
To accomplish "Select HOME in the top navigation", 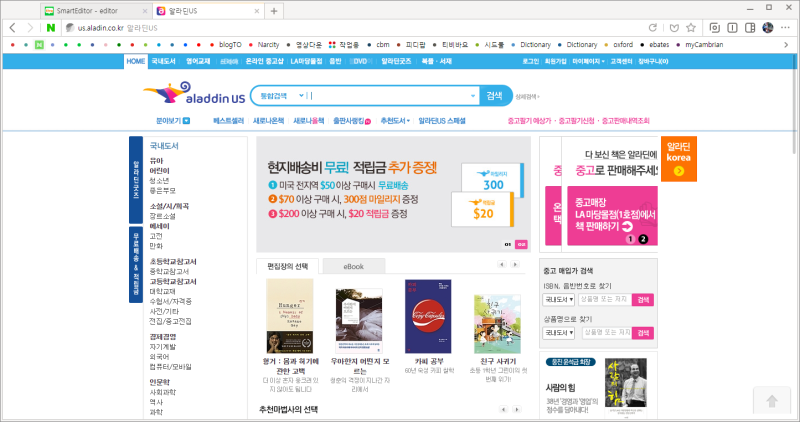I will pyautogui.click(x=136, y=61).
